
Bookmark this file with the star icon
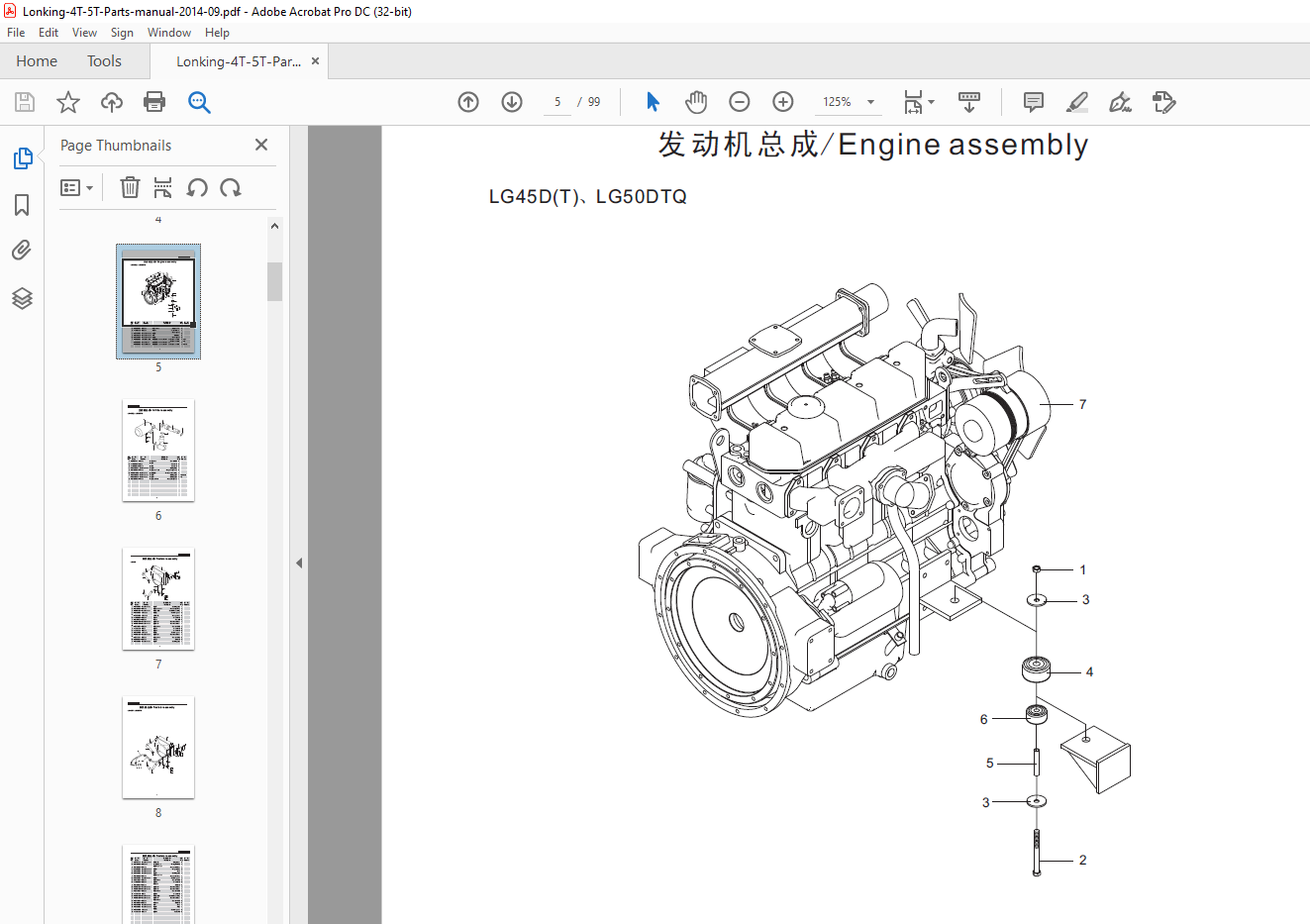[x=68, y=102]
